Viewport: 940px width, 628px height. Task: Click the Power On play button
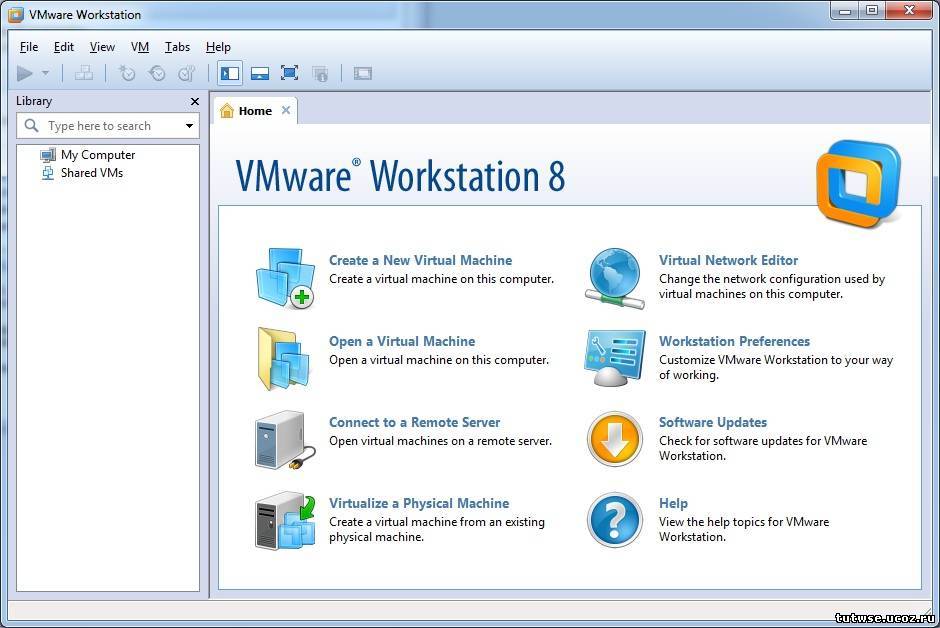pos(25,74)
